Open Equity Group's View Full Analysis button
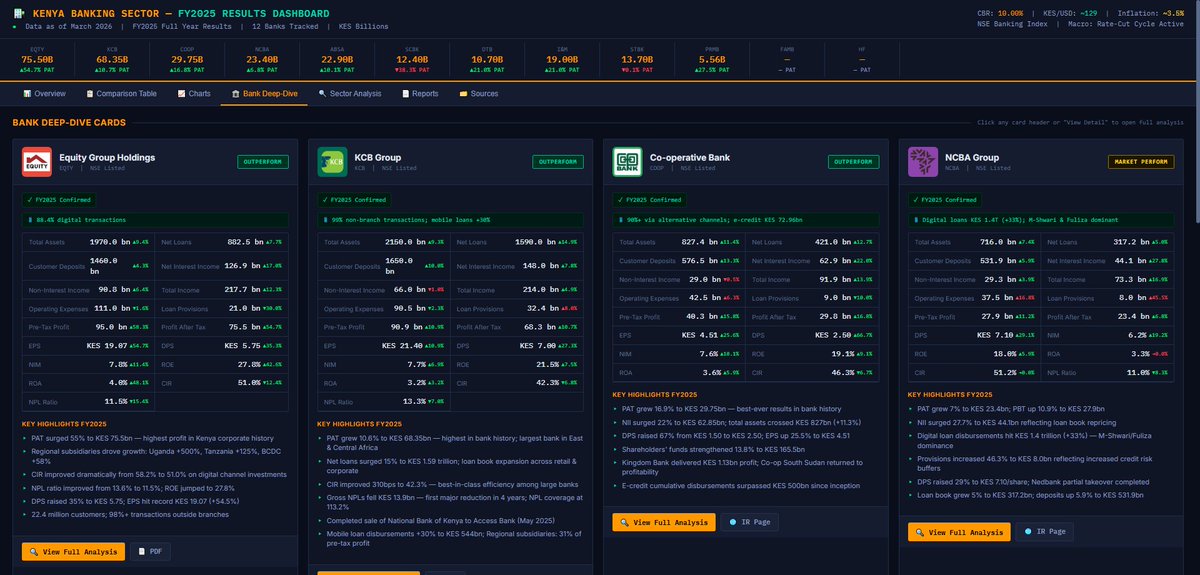The width and height of the screenshot is (1200, 575). (74, 551)
